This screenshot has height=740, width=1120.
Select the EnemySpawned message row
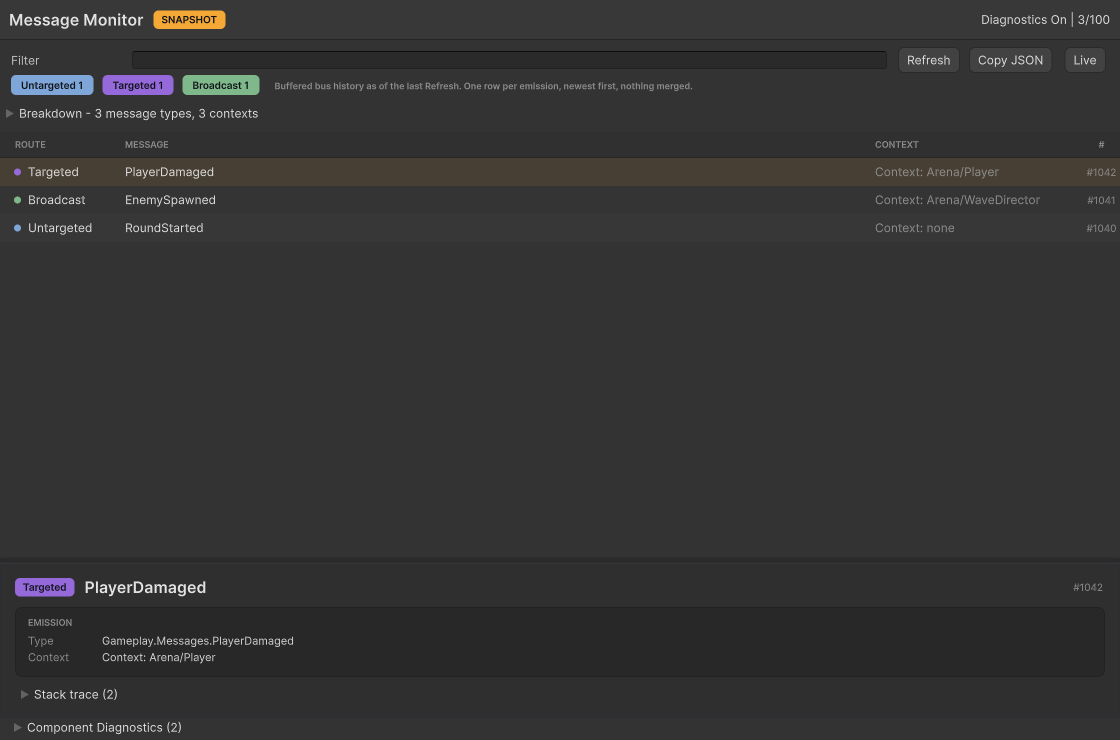(560, 200)
